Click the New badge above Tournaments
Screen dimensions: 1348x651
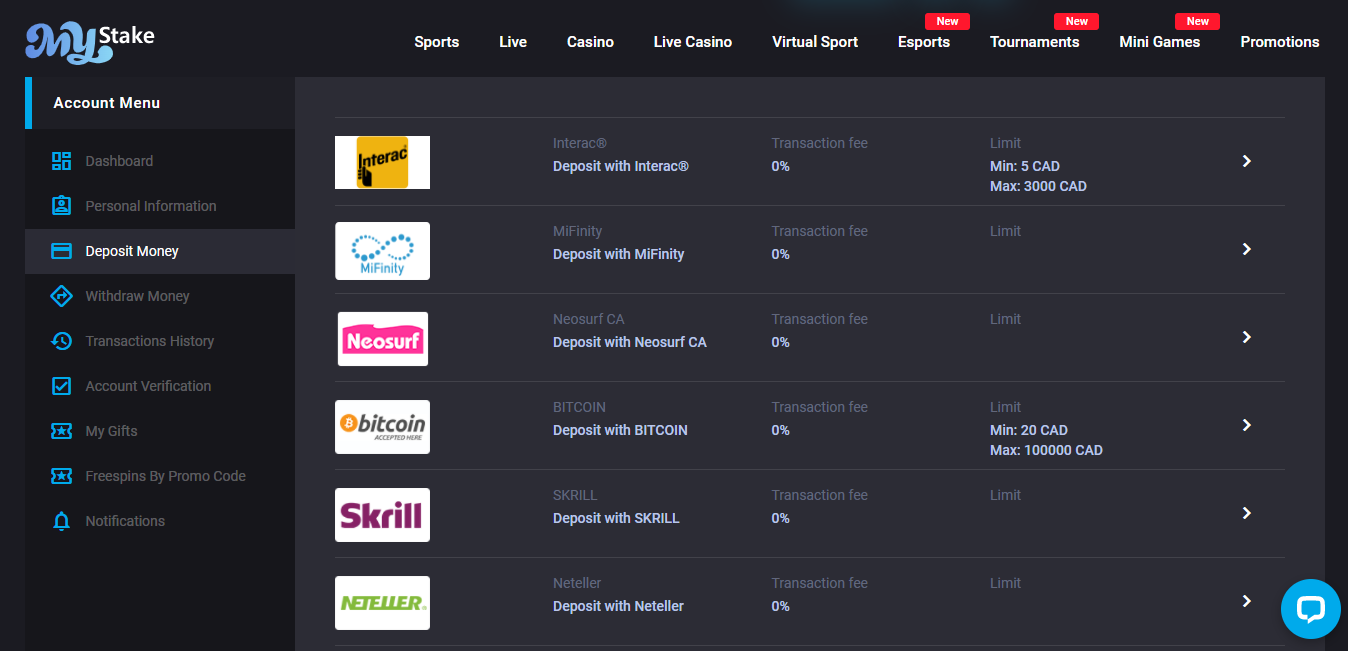pos(1077,21)
